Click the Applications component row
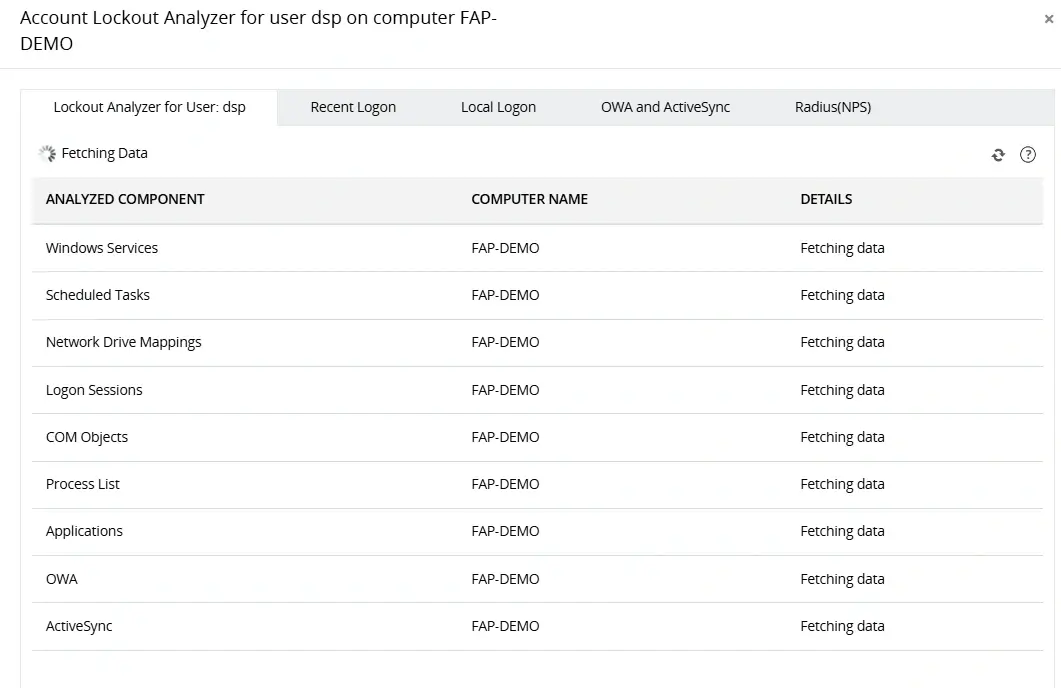This screenshot has height=688, width=1061. coord(84,531)
